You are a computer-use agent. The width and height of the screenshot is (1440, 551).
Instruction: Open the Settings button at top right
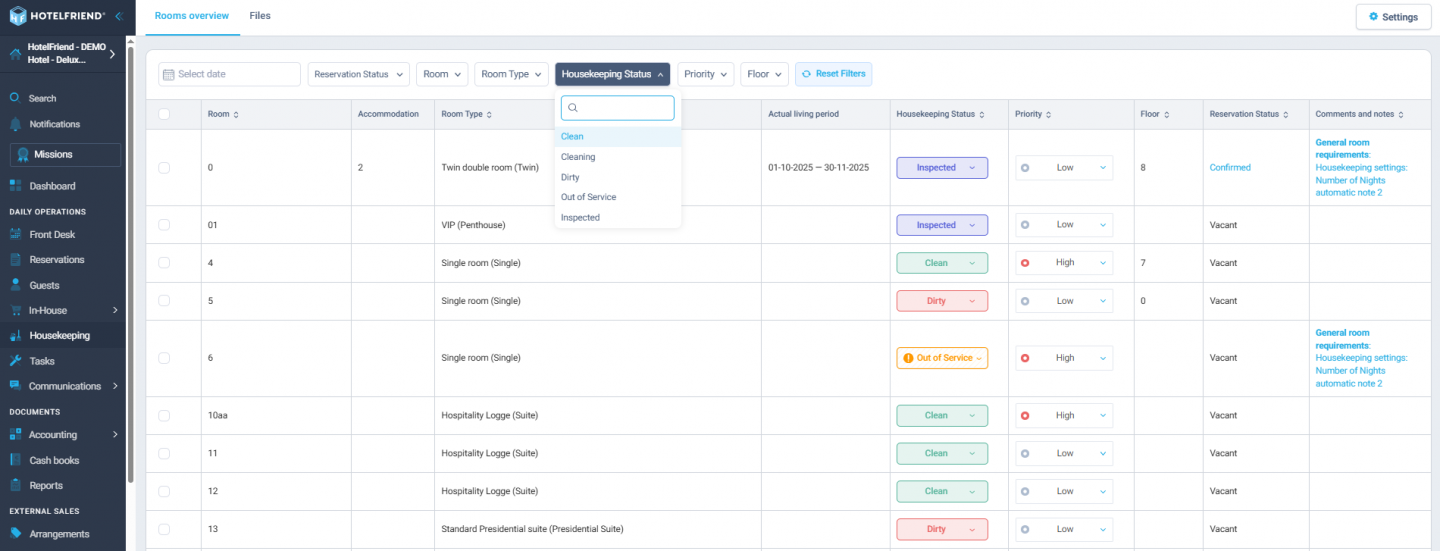tap(1392, 17)
